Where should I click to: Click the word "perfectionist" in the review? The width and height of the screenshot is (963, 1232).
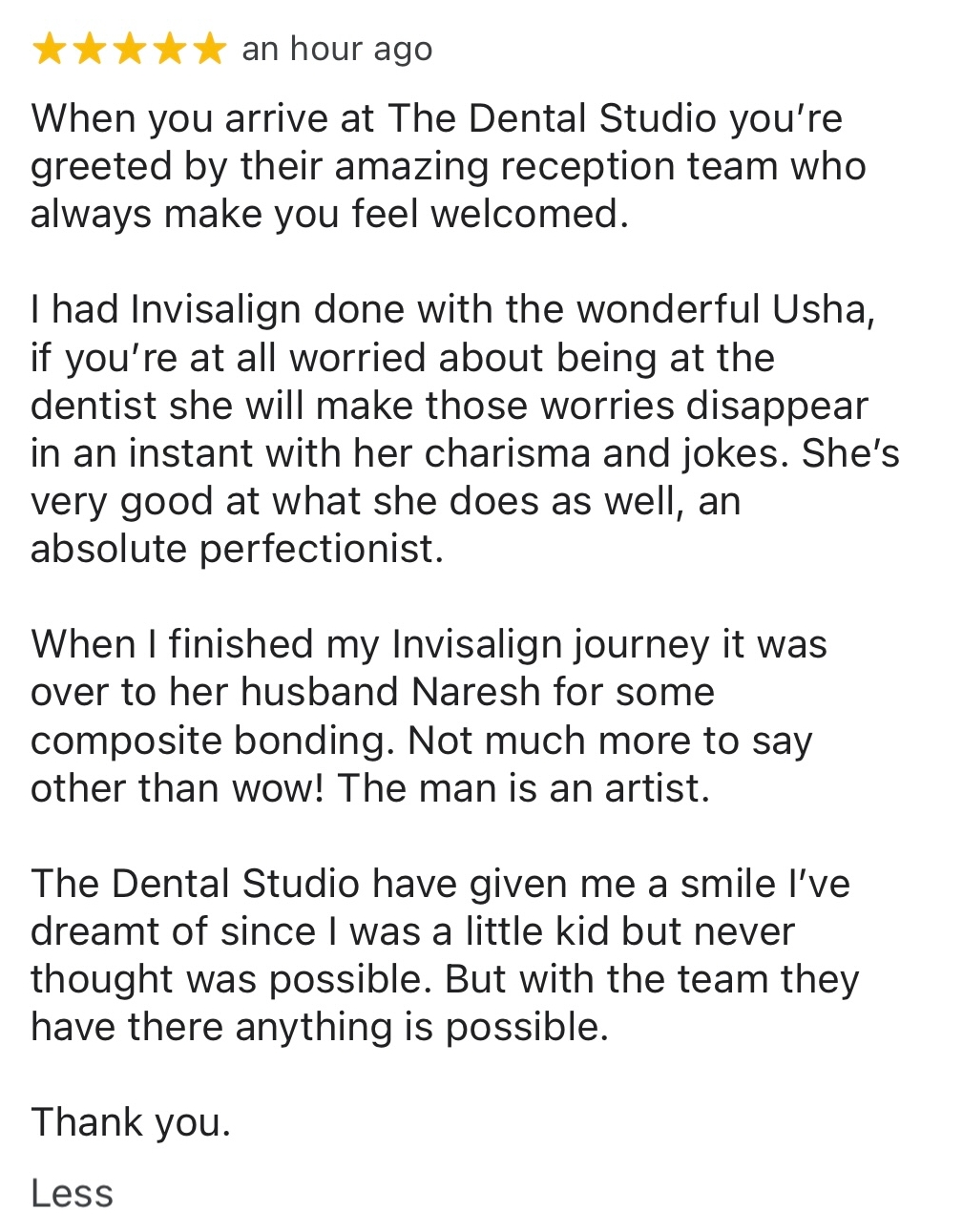tap(321, 549)
